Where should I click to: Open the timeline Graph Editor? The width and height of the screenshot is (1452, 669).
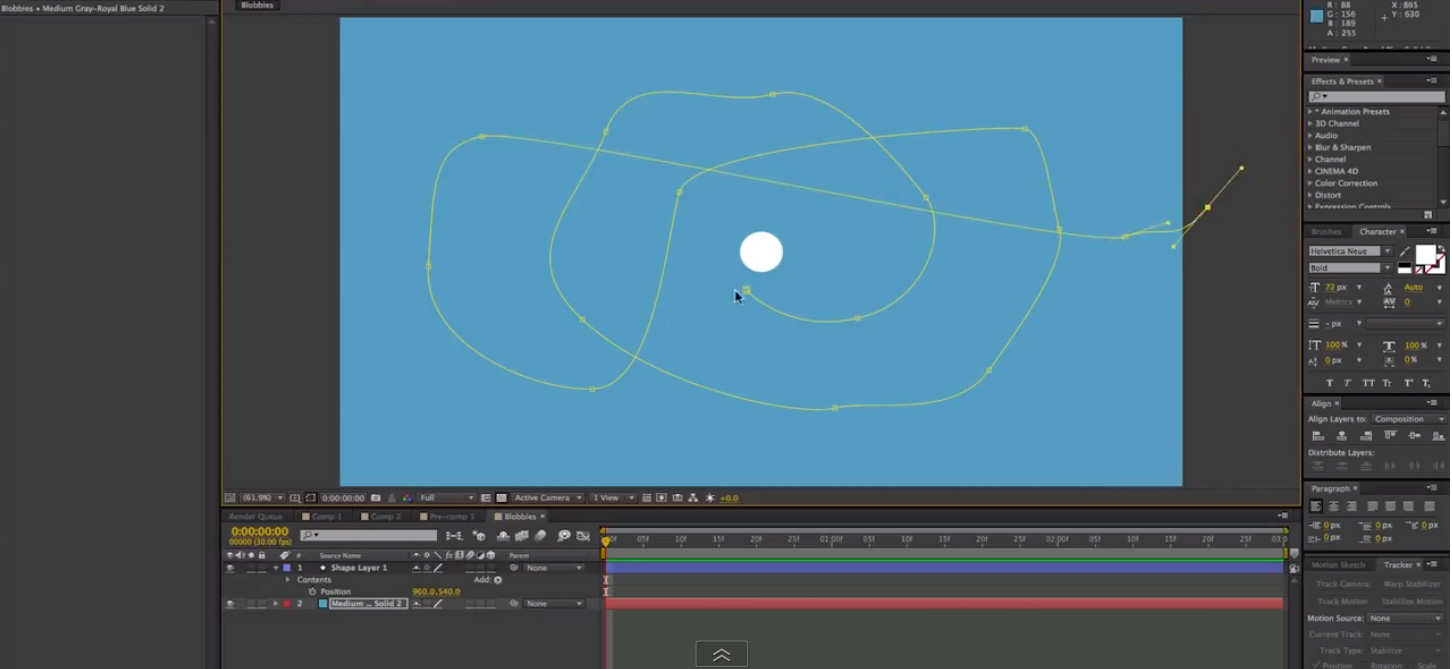[x=583, y=536]
